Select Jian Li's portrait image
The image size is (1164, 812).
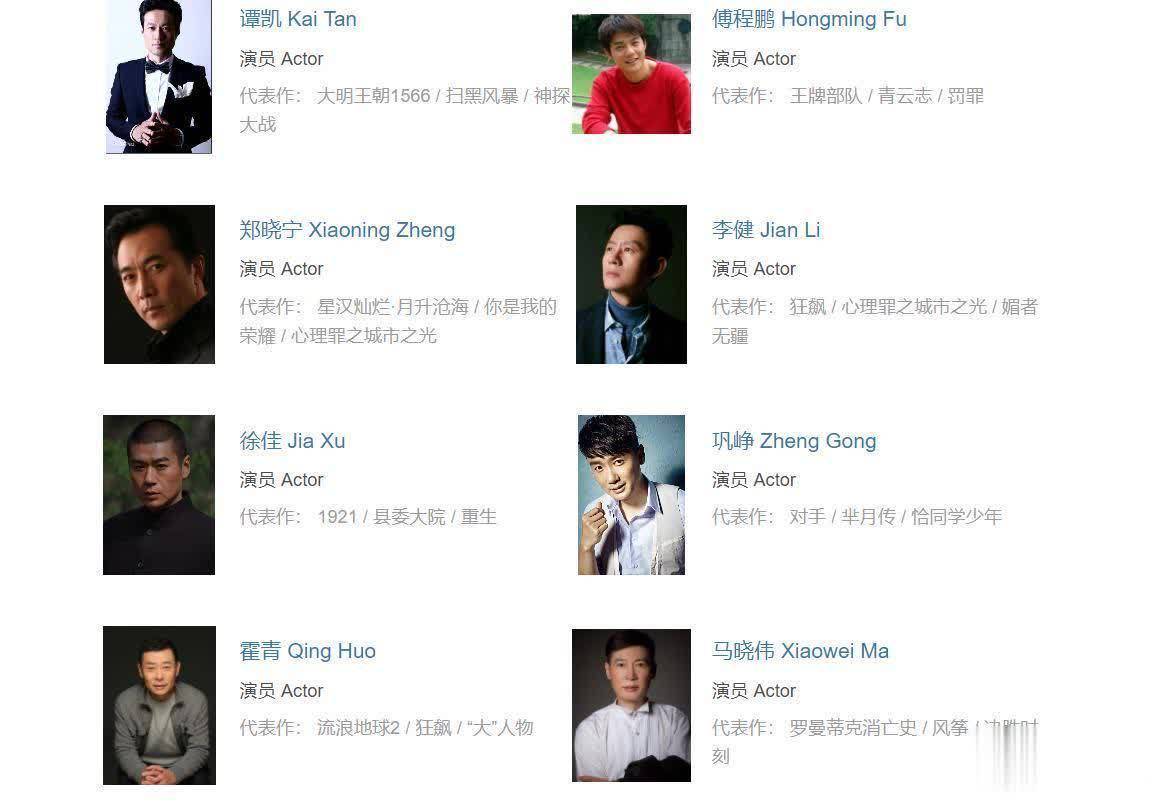click(x=631, y=284)
